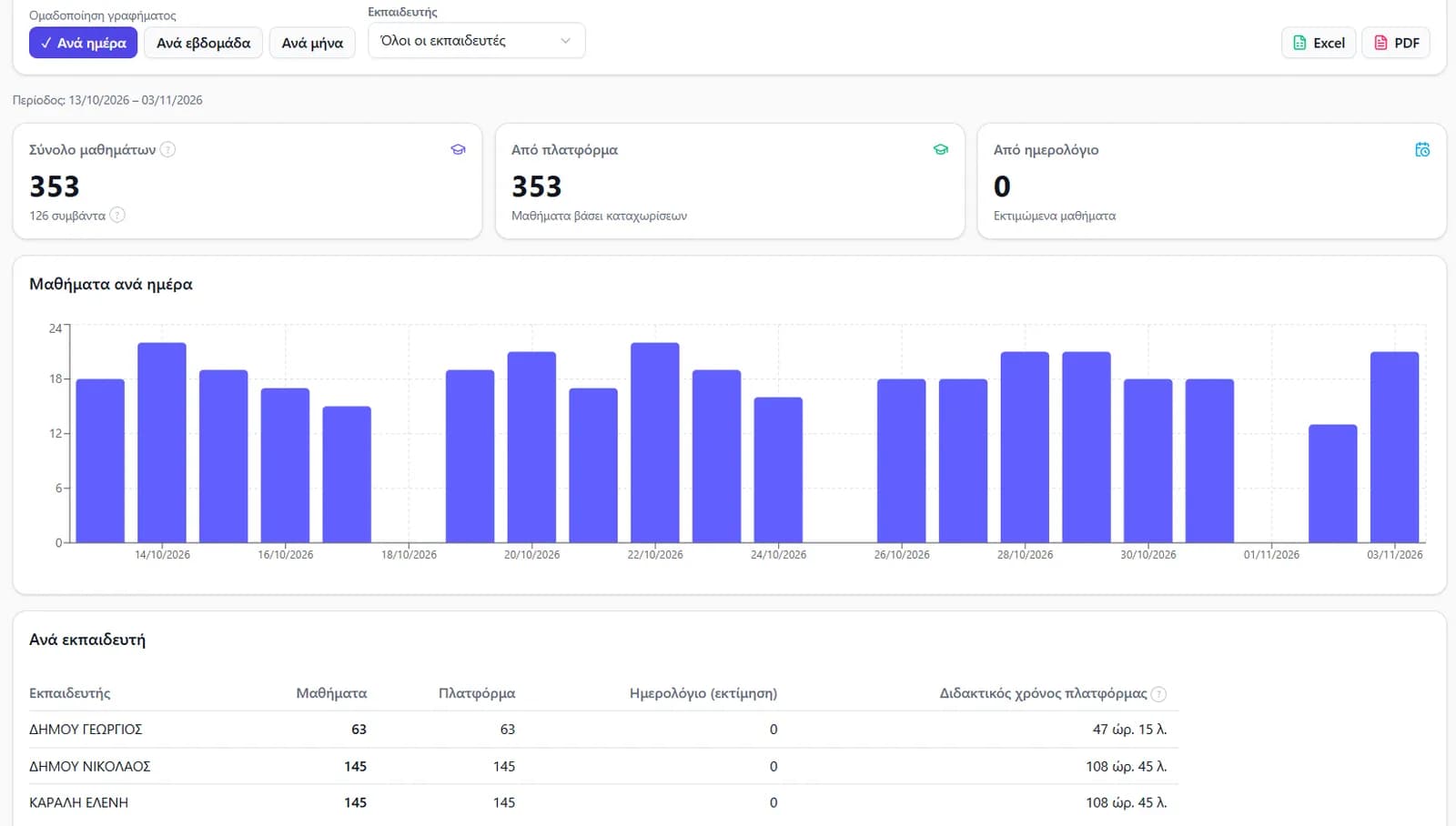The width and height of the screenshot is (1456, 826).
Task: Click the Εκπαιδευτής column header
Action: 70,693
